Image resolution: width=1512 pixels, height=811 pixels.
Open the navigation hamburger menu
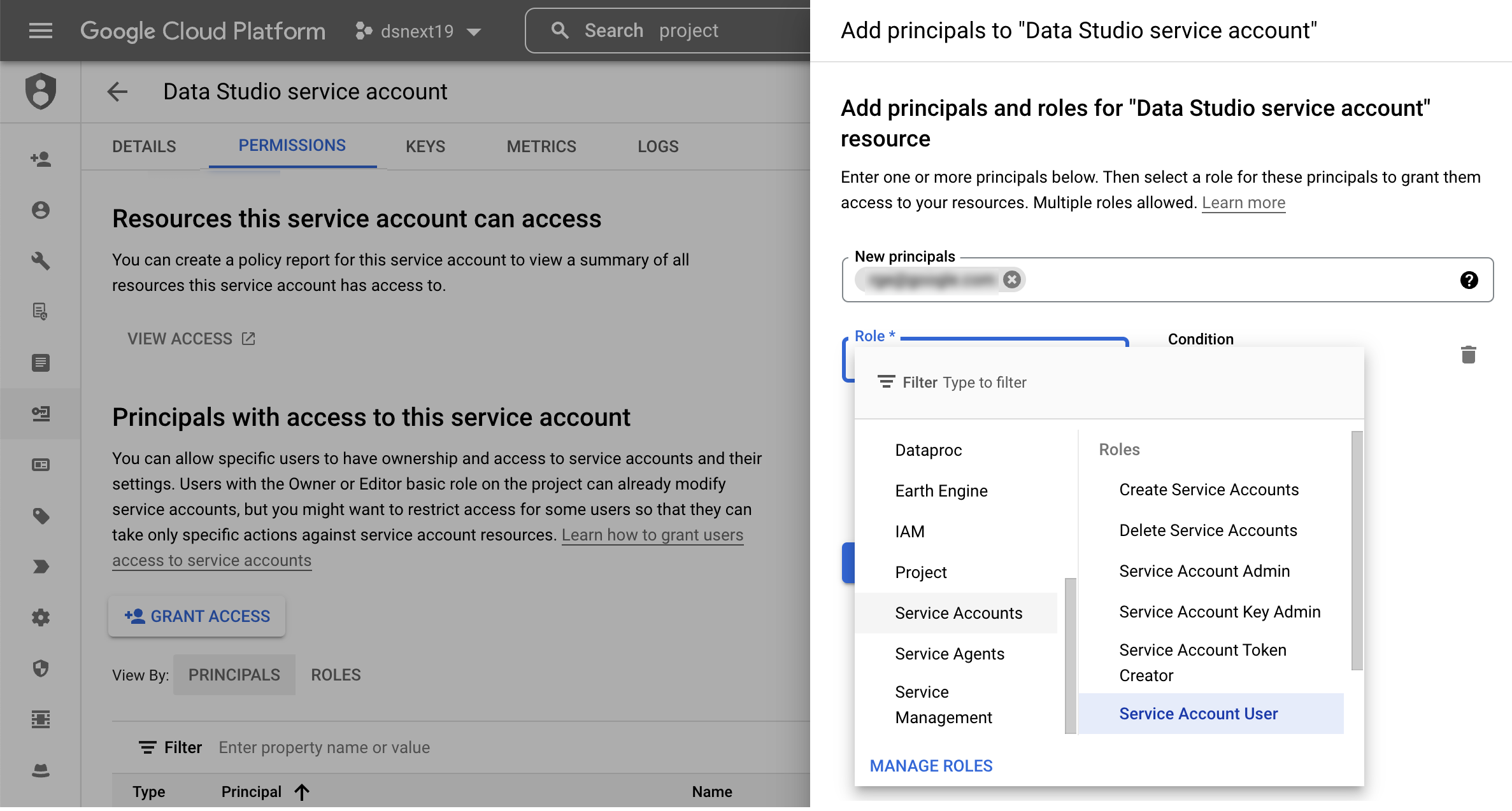point(40,31)
